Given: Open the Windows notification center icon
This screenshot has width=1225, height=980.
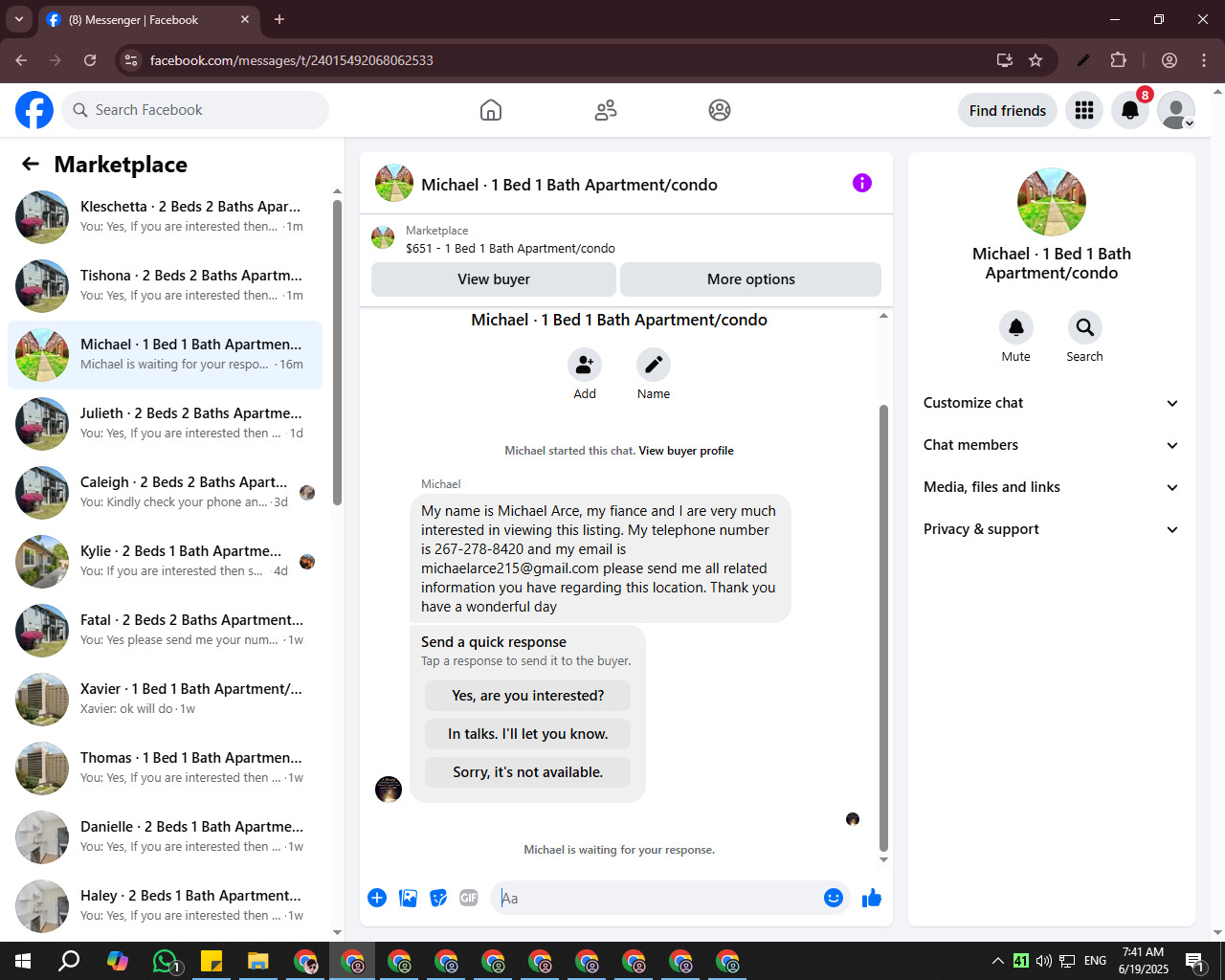Looking at the screenshot, I should tap(1194, 961).
